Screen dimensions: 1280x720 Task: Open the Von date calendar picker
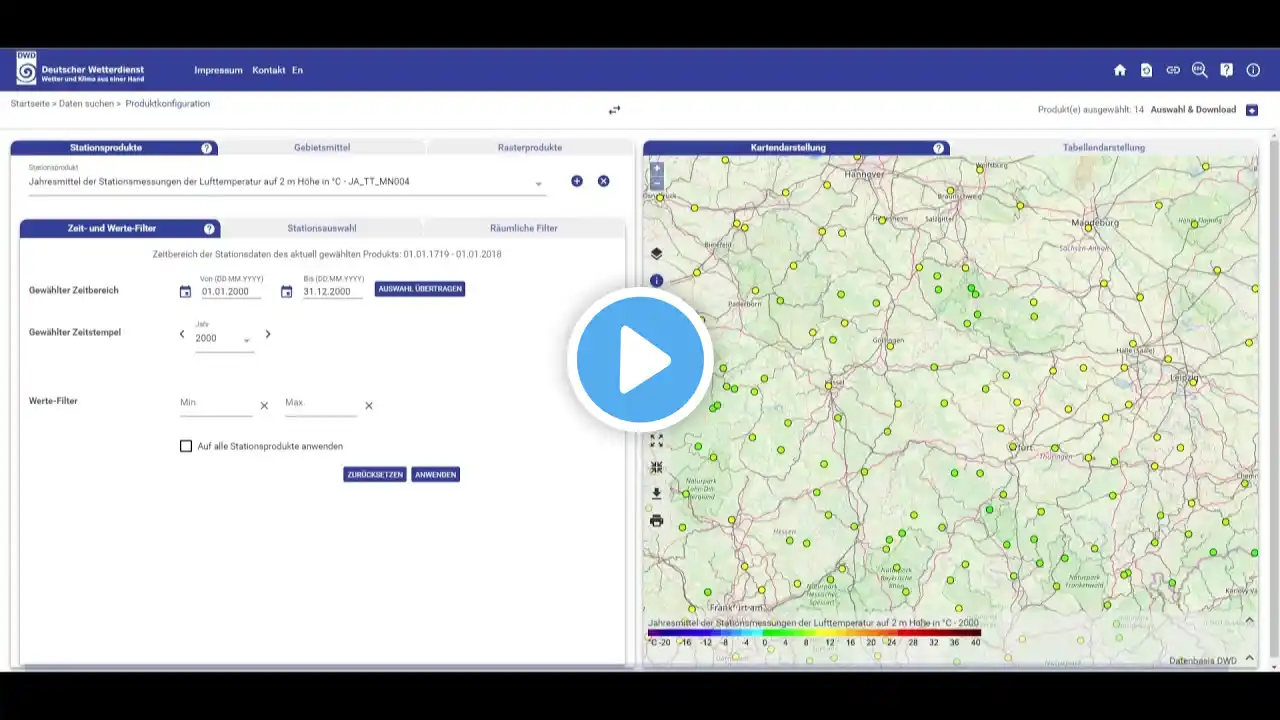coord(185,292)
